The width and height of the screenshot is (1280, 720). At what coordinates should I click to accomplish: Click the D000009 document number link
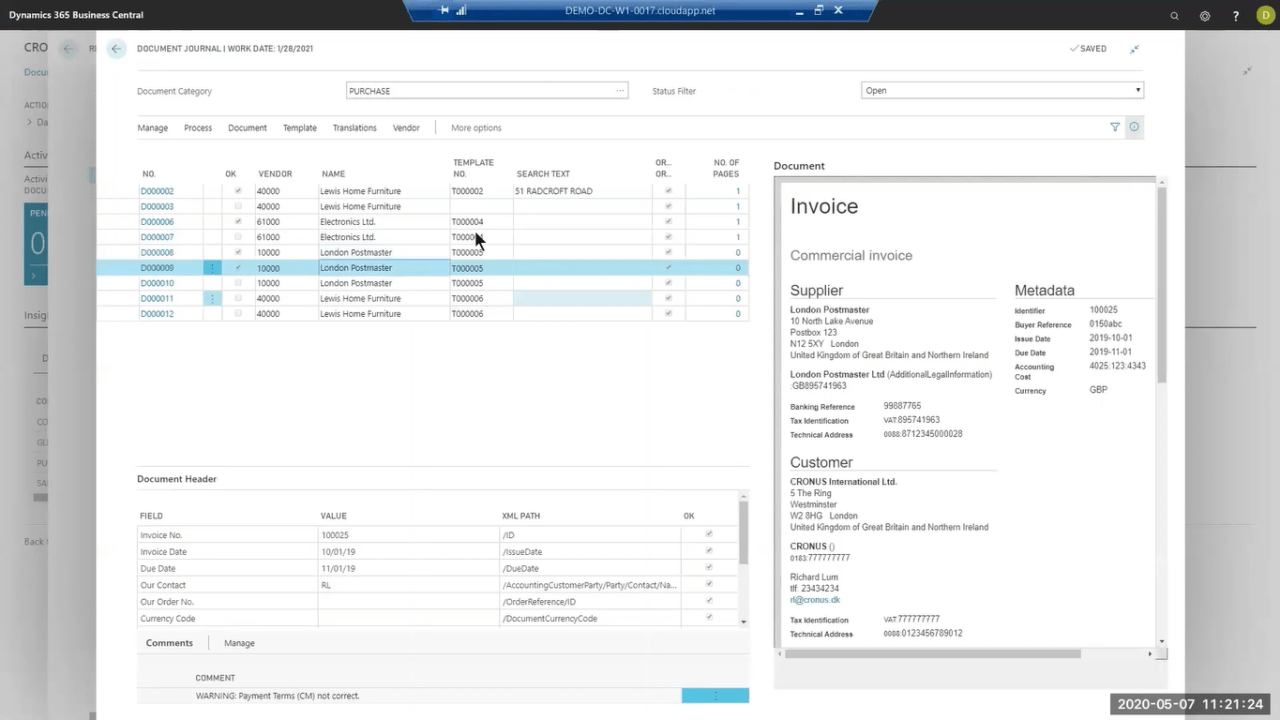[156, 268]
